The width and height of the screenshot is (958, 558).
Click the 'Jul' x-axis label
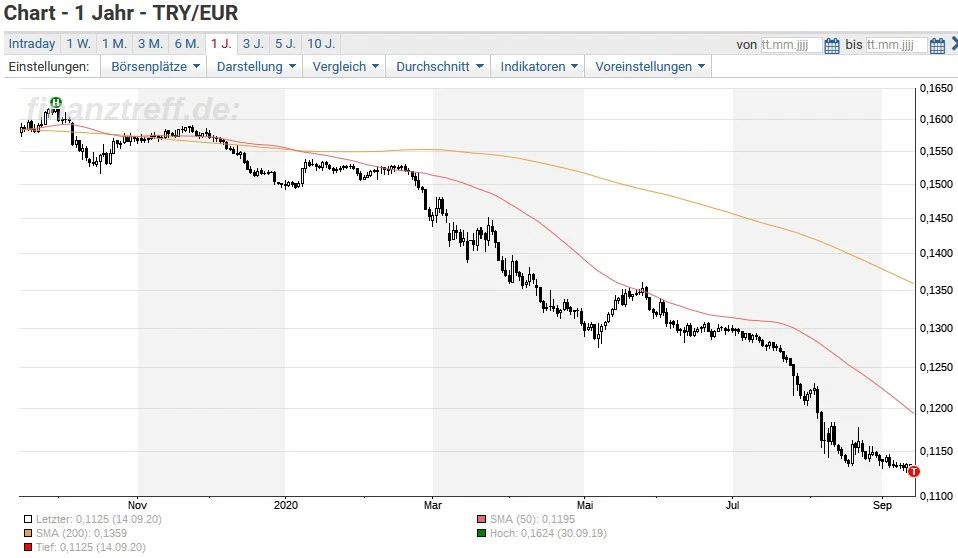pyautogui.click(x=732, y=505)
